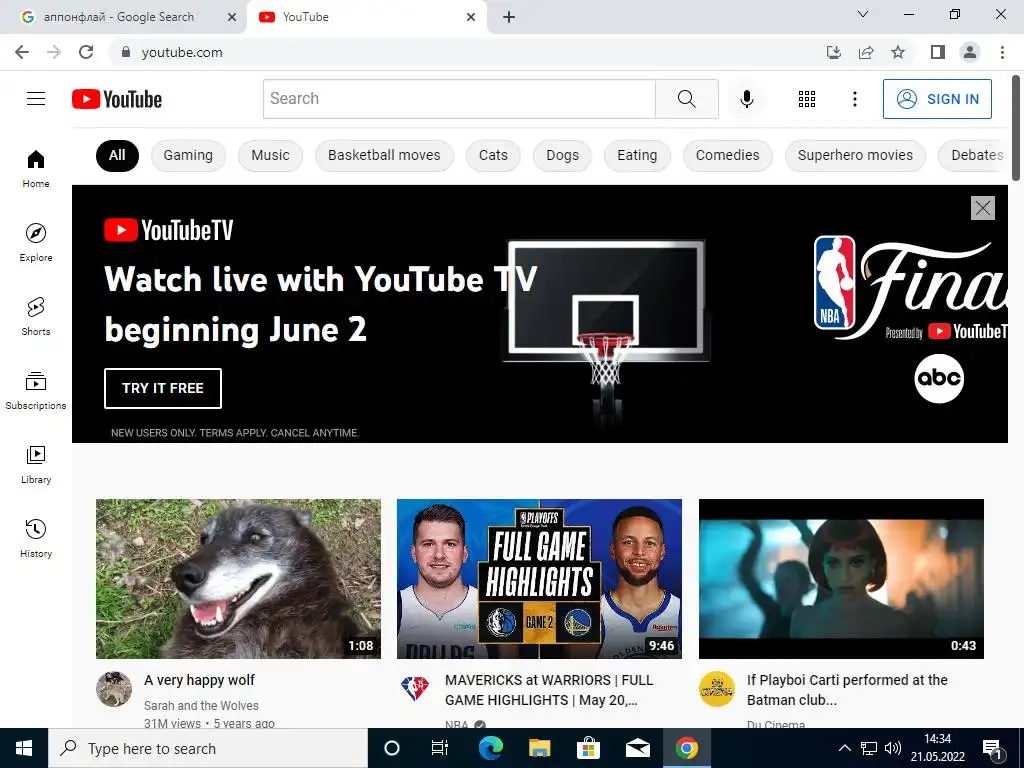Open 'A very happy wolf' title link
The image size is (1024, 768).
click(x=199, y=680)
